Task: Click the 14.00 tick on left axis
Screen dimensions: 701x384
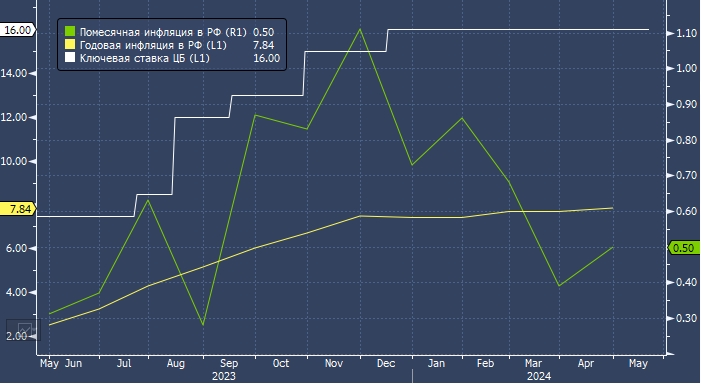Action: click(x=14, y=73)
